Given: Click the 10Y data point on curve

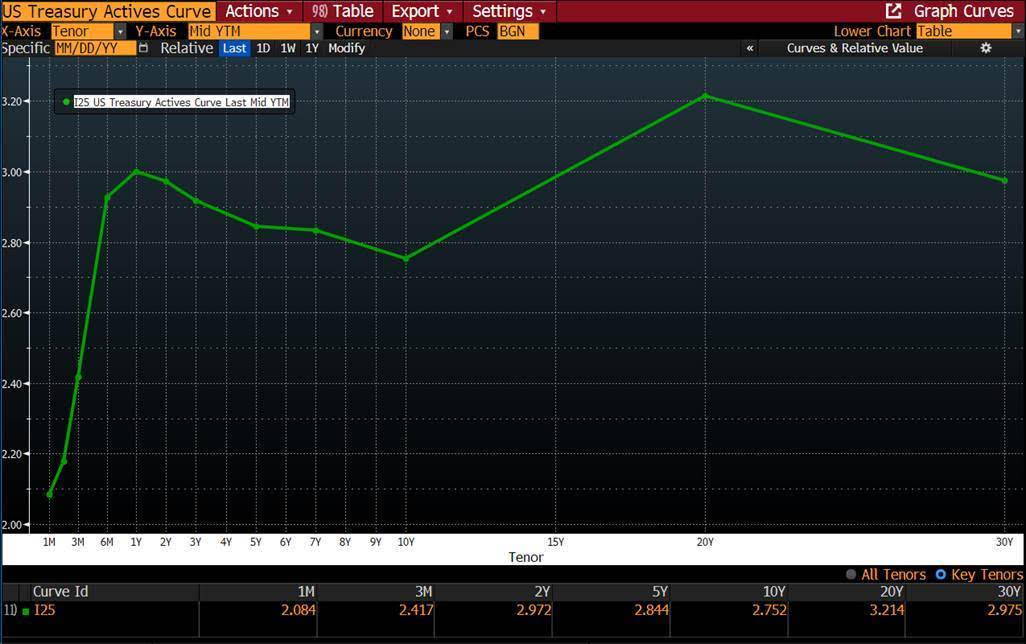Looking at the screenshot, I should [406, 259].
